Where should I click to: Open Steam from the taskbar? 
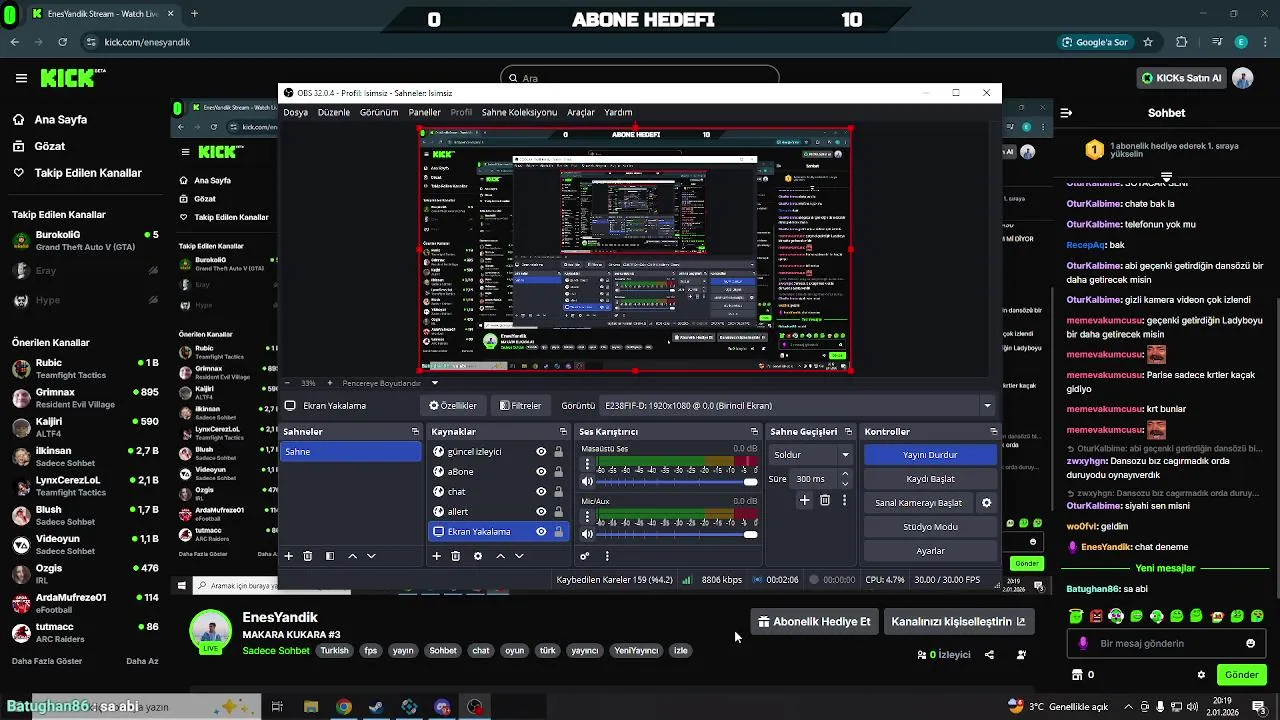(376, 707)
